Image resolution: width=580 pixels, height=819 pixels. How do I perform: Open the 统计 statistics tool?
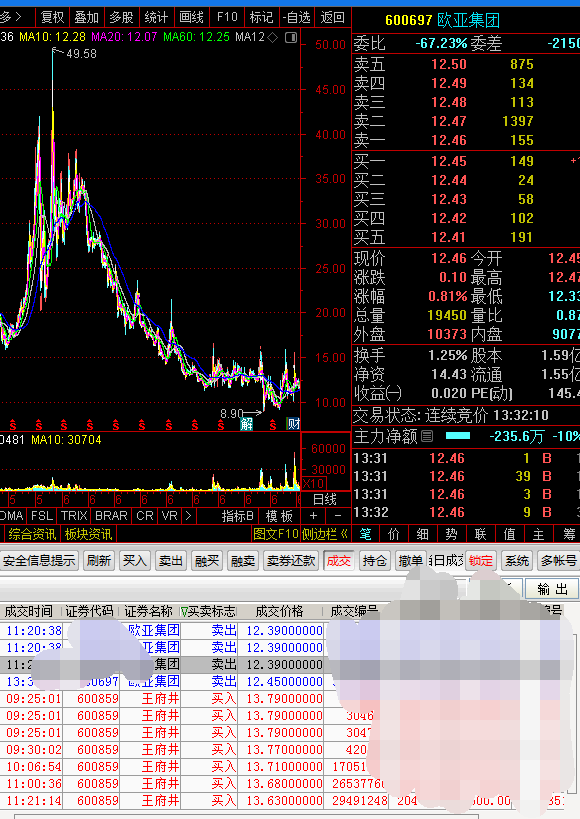pos(156,18)
